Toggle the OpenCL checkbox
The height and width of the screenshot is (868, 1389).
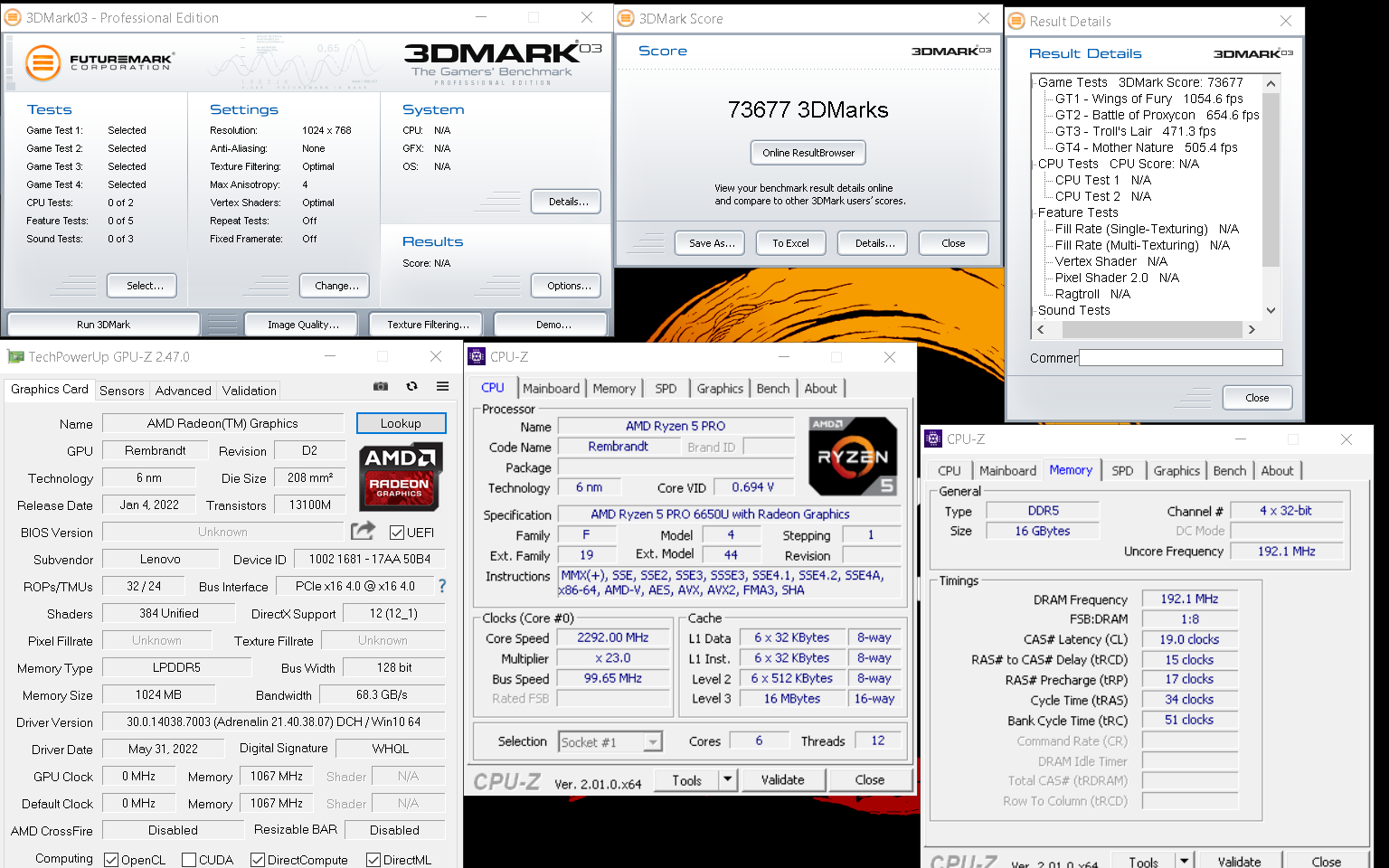click(111, 860)
